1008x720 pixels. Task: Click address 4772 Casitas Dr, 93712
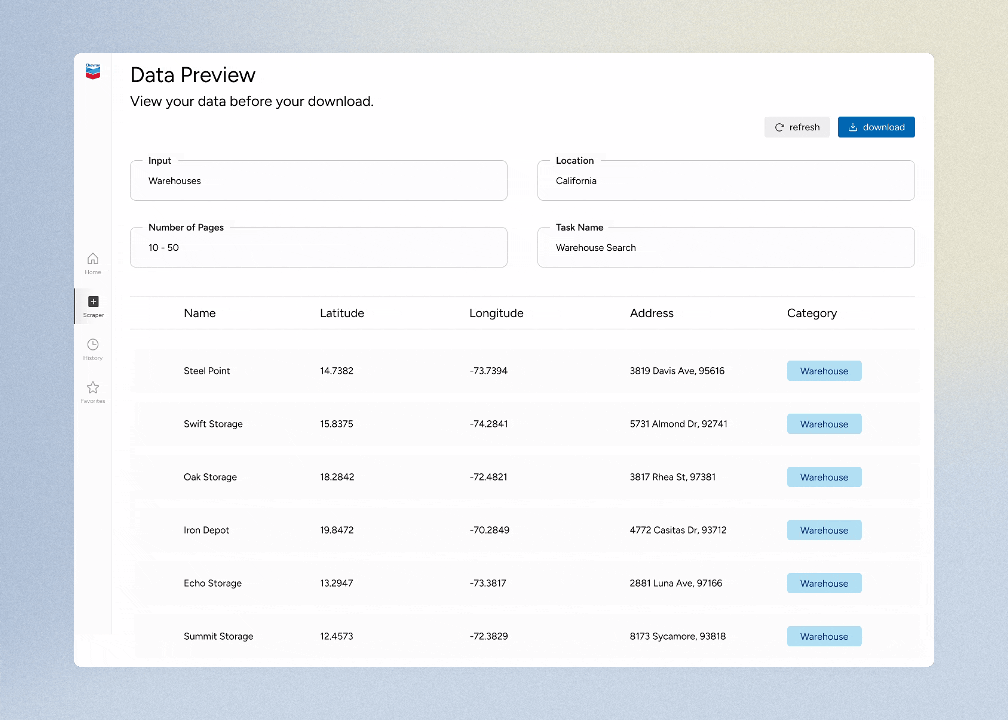(x=678, y=530)
